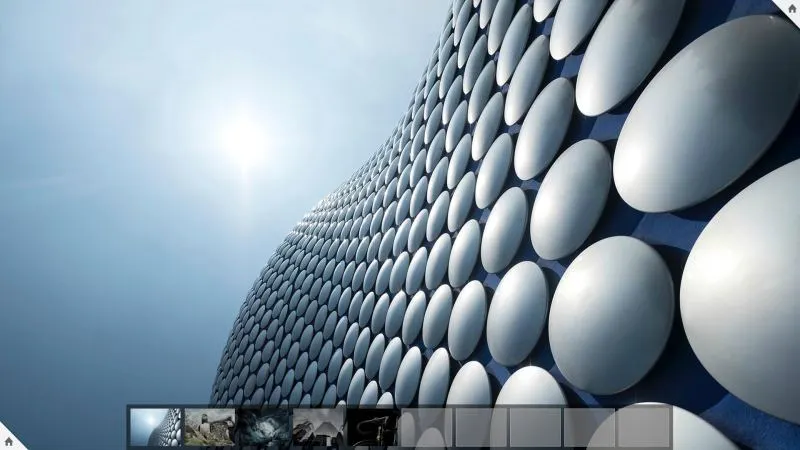Open the black abstract curved-line thumbnail
The height and width of the screenshot is (450, 800).
click(372, 427)
